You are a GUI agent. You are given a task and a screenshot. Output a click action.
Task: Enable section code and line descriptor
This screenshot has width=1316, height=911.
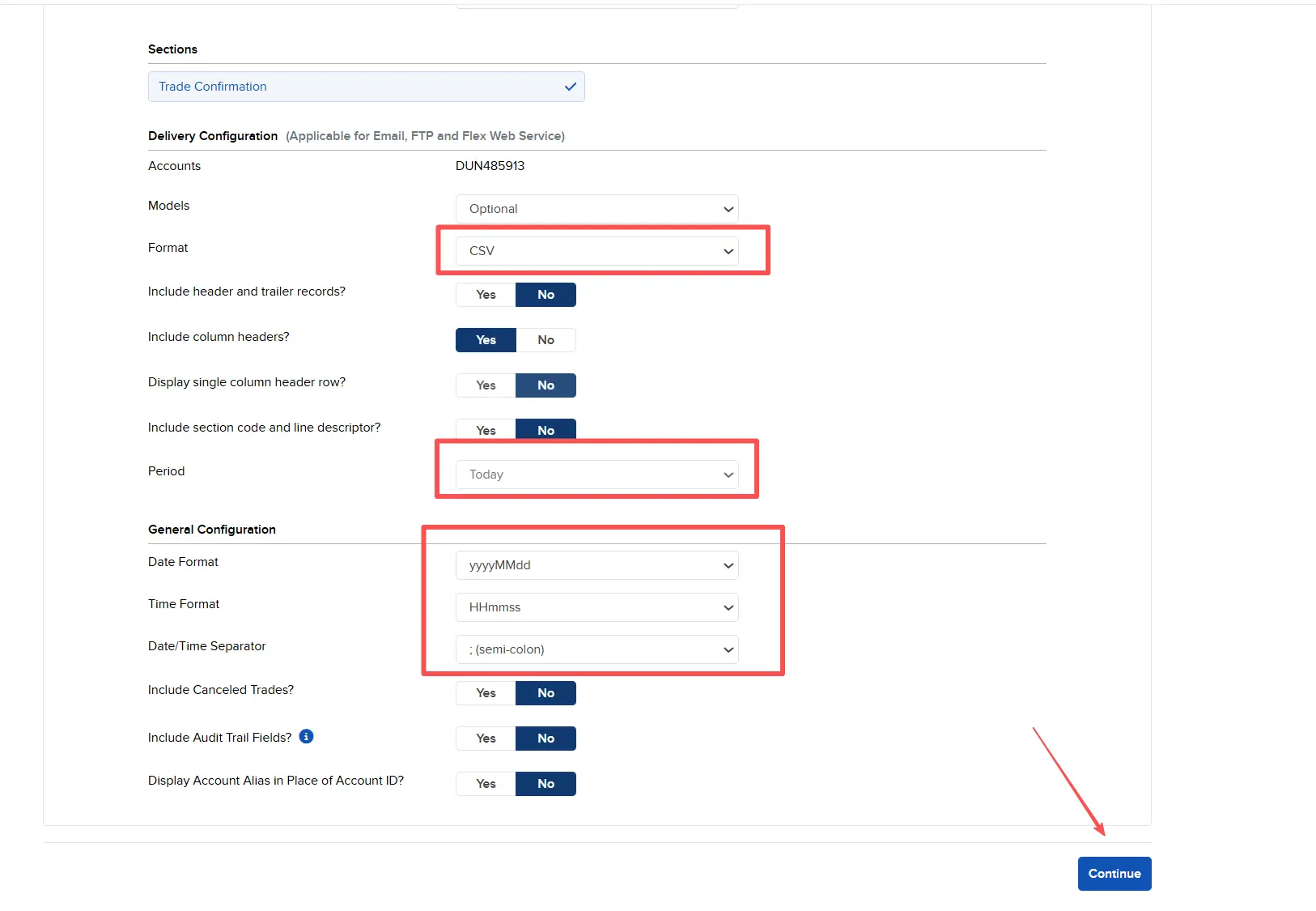[486, 430]
